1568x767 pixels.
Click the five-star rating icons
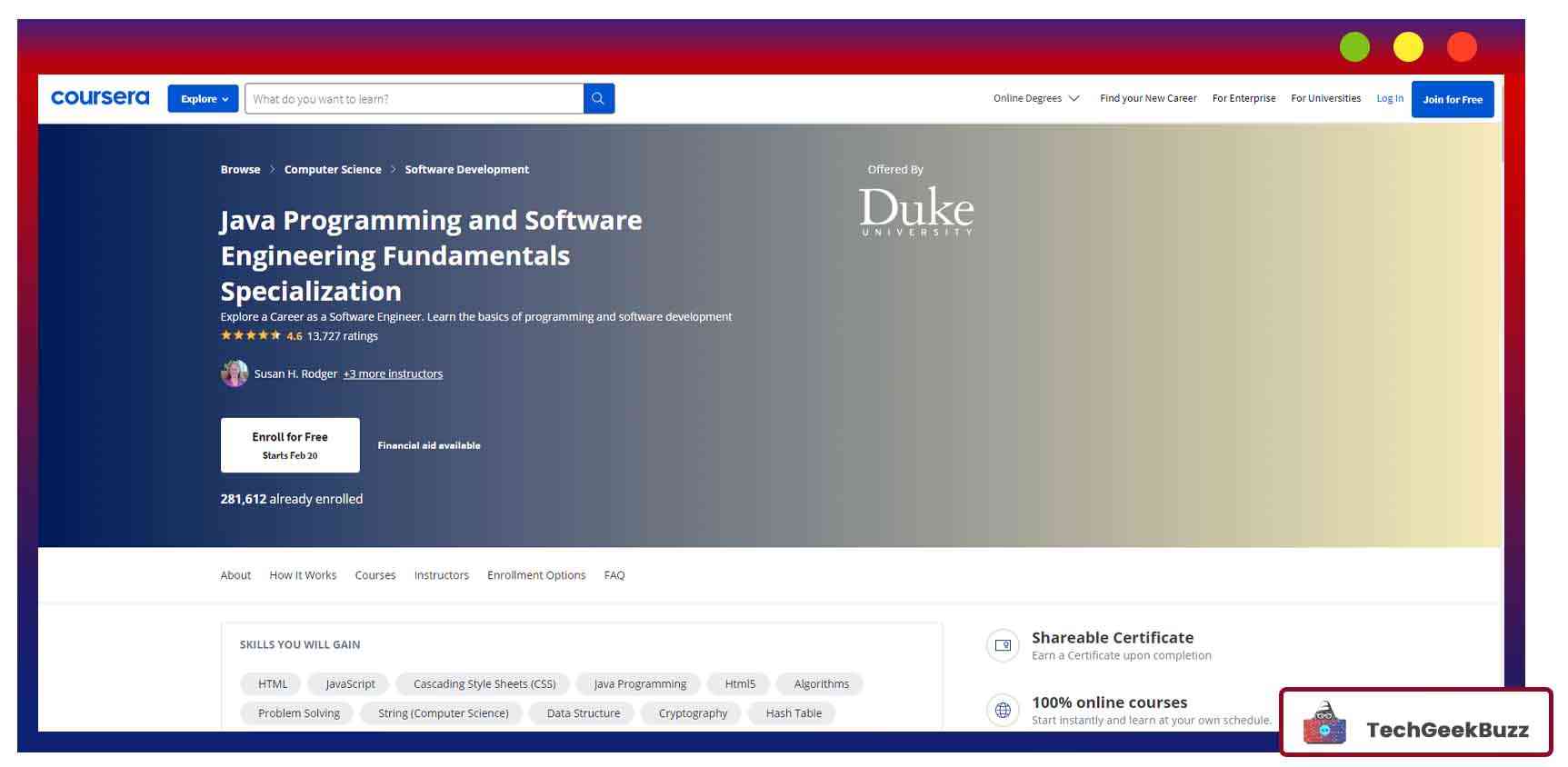pos(251,335)
